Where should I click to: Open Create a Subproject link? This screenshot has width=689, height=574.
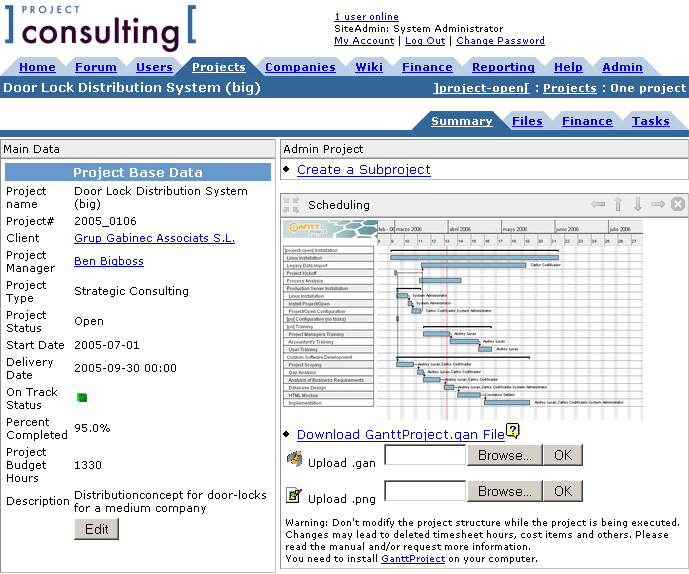pos(363,169)
